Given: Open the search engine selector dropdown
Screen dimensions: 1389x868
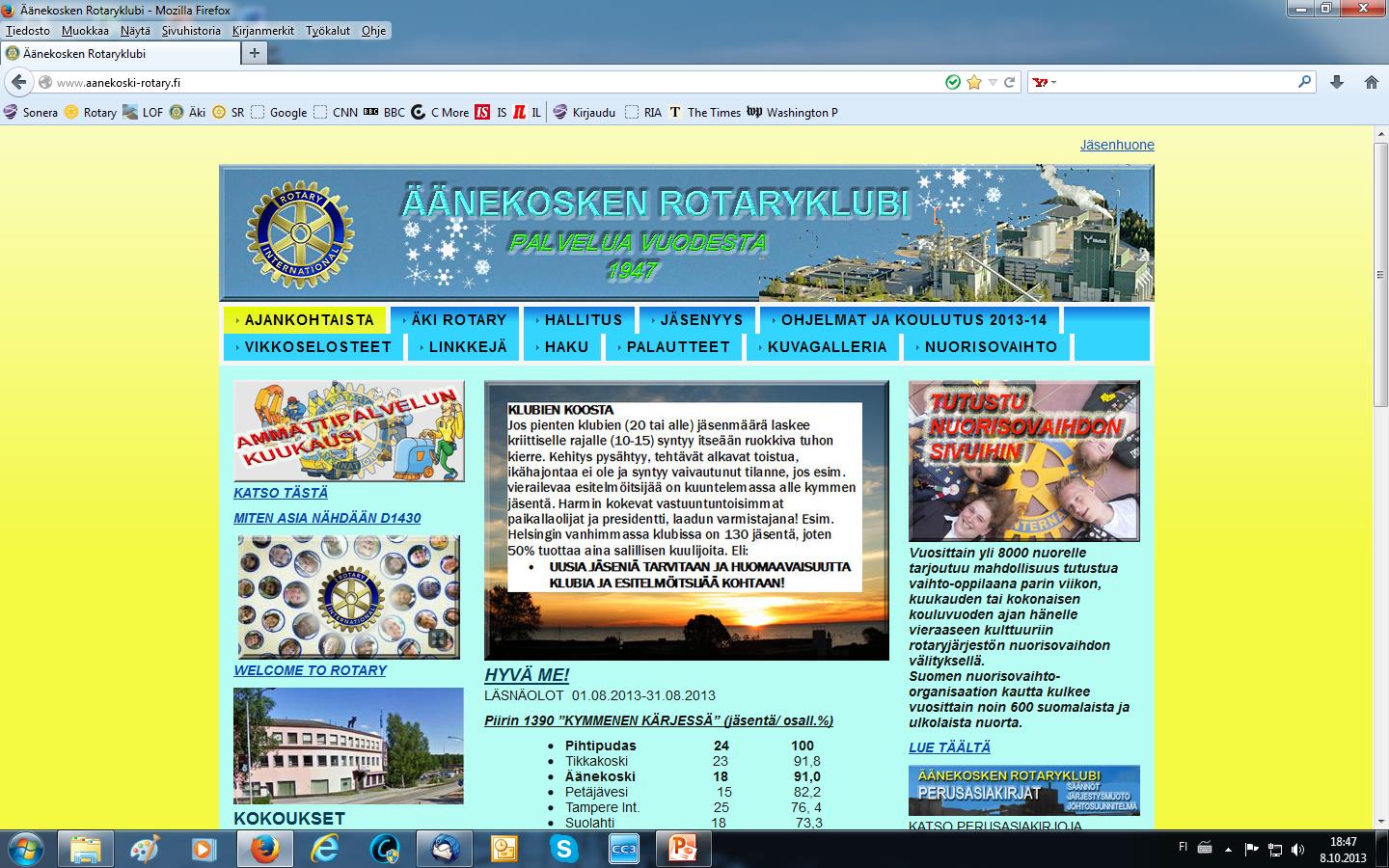Looking at the screenshot, I should click(x=1045, y=82).
